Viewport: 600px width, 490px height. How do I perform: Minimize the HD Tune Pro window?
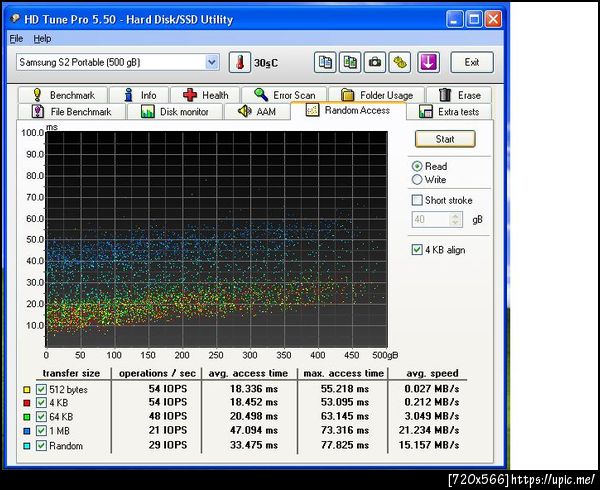click(x=455, y=19)
